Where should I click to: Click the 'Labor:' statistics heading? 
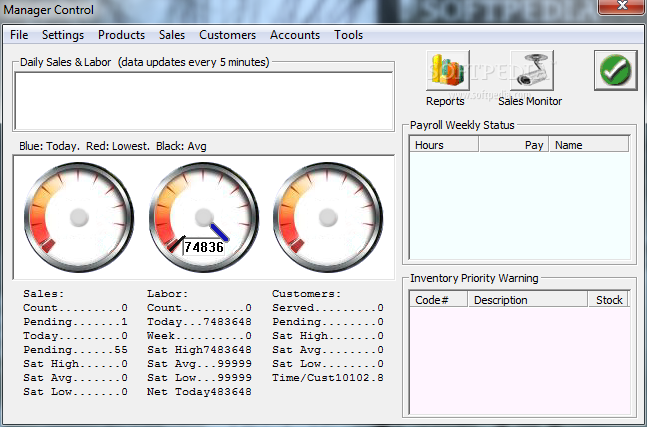[168, 294]
